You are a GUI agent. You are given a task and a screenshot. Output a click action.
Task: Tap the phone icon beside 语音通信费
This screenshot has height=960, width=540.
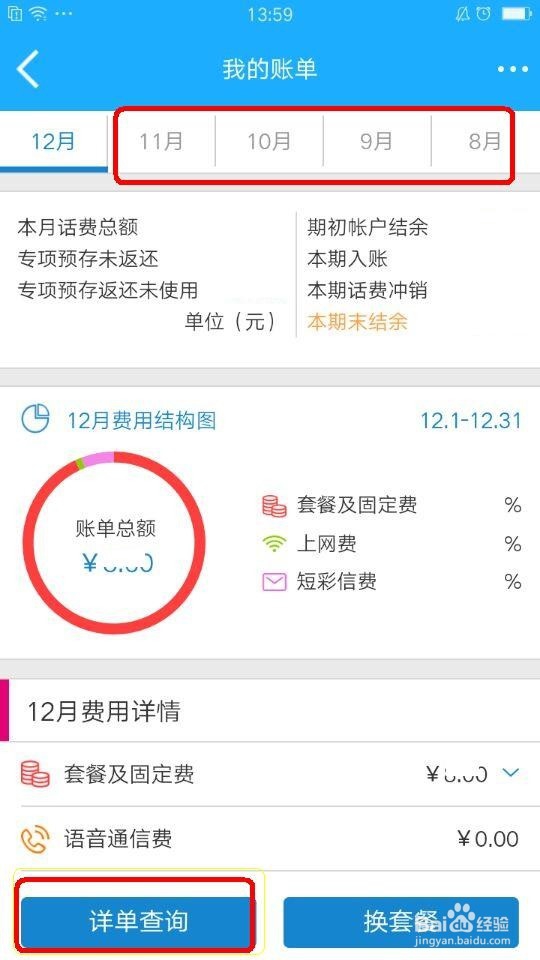[x=35, y=838]
